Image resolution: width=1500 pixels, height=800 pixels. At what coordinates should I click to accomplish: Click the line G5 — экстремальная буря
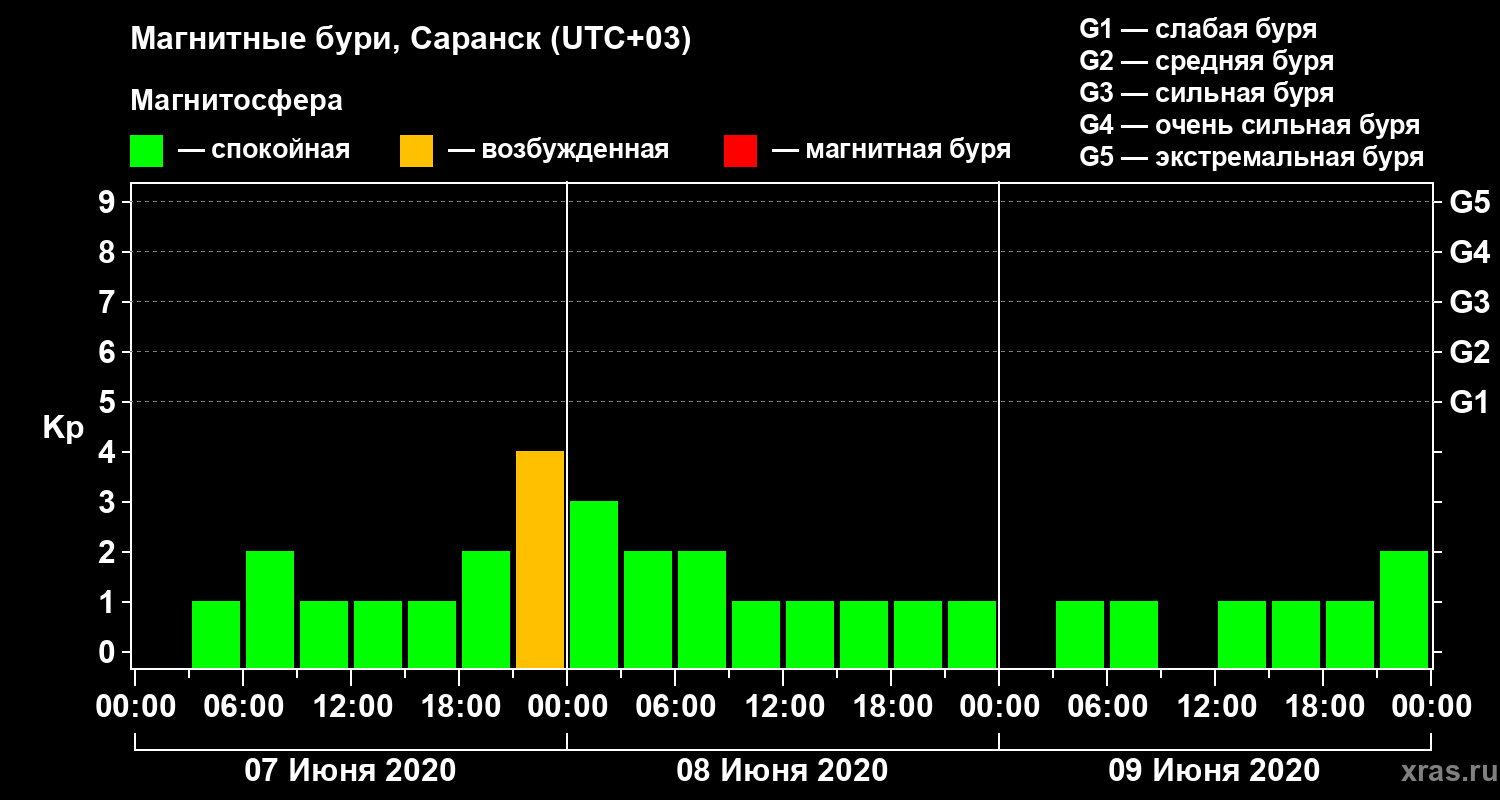(x=1252, y=157)
